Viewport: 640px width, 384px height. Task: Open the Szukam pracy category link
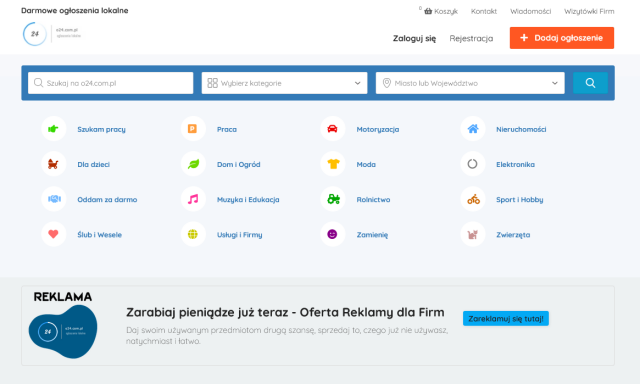click(102, 129)
